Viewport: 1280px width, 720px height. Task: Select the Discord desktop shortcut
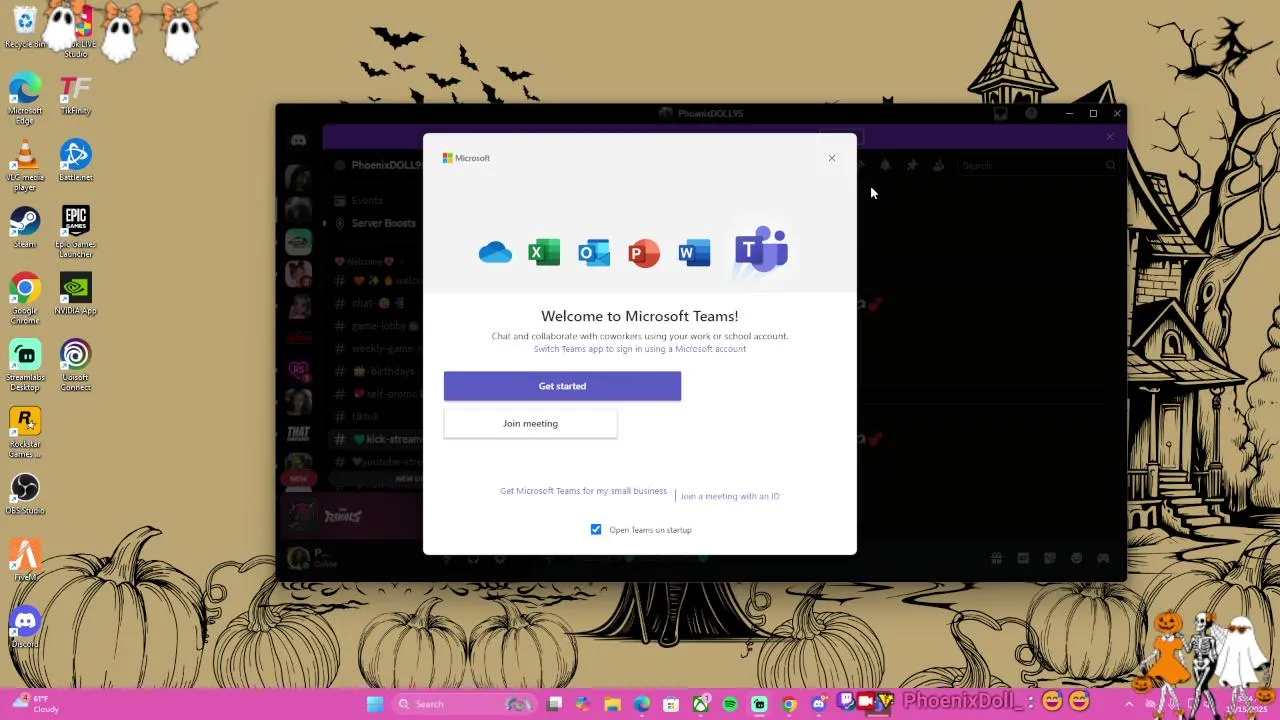[x=25, y=627]
